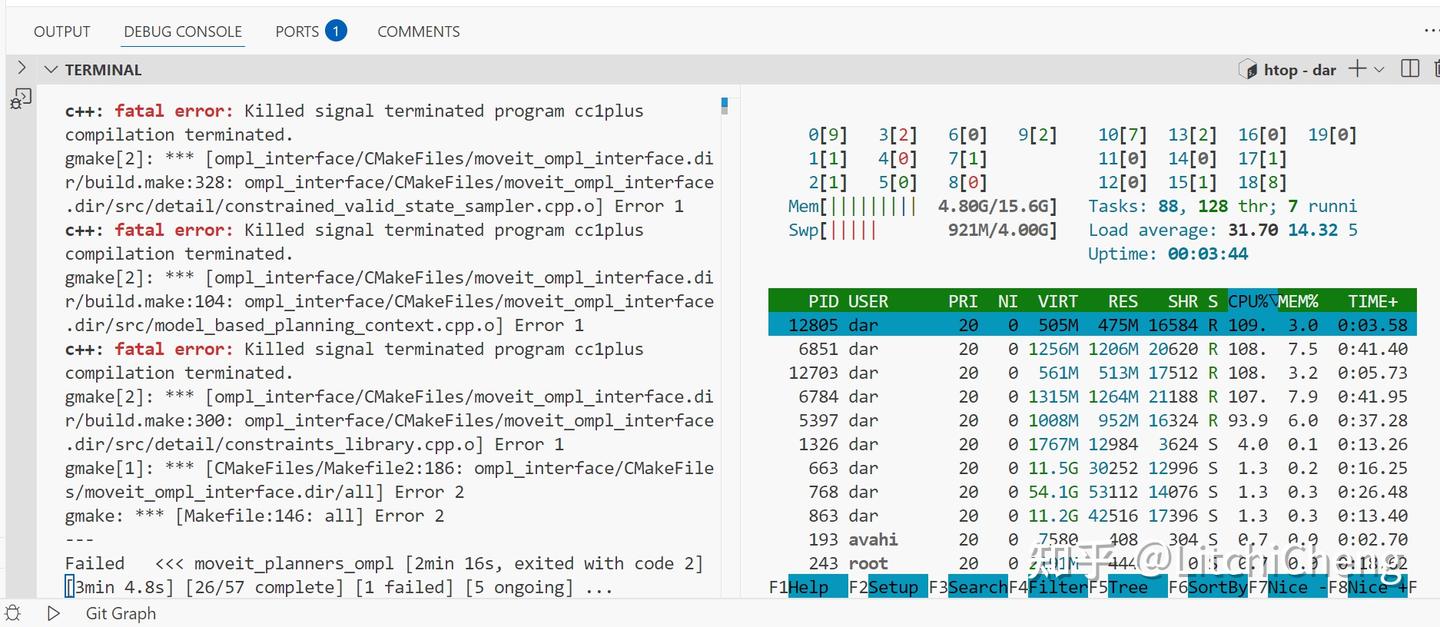Image resolution: width=1440 pixels, height=627 pixels.
Task: Open a new terminal with the plus icon
Action: point(1357,69)
